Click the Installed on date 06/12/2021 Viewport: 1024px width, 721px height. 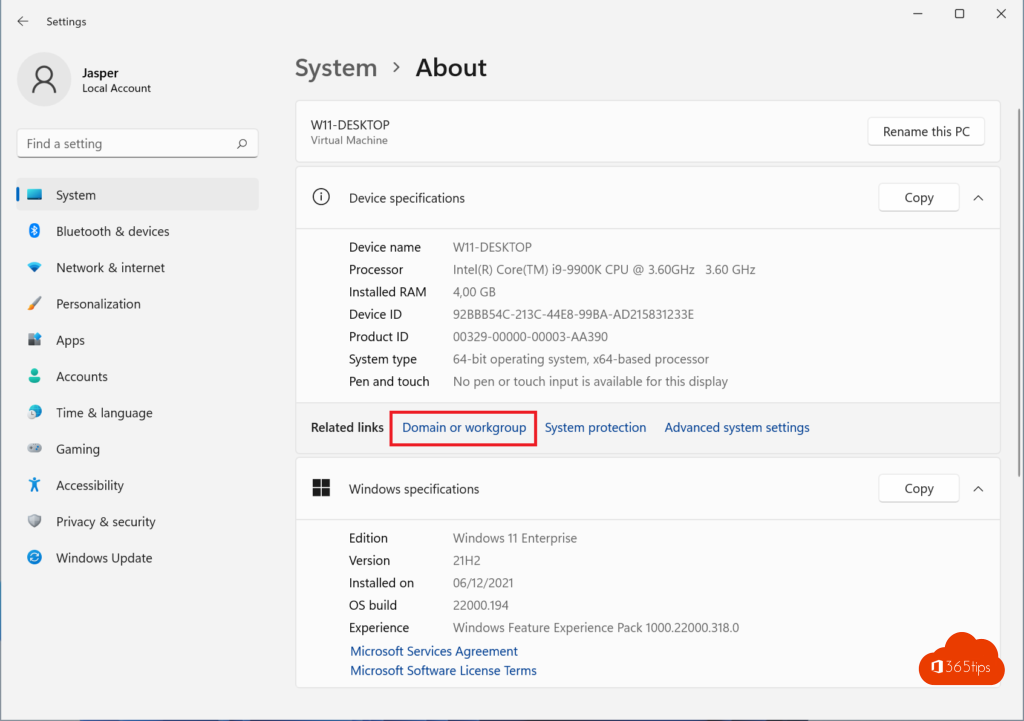click(483, 583)
